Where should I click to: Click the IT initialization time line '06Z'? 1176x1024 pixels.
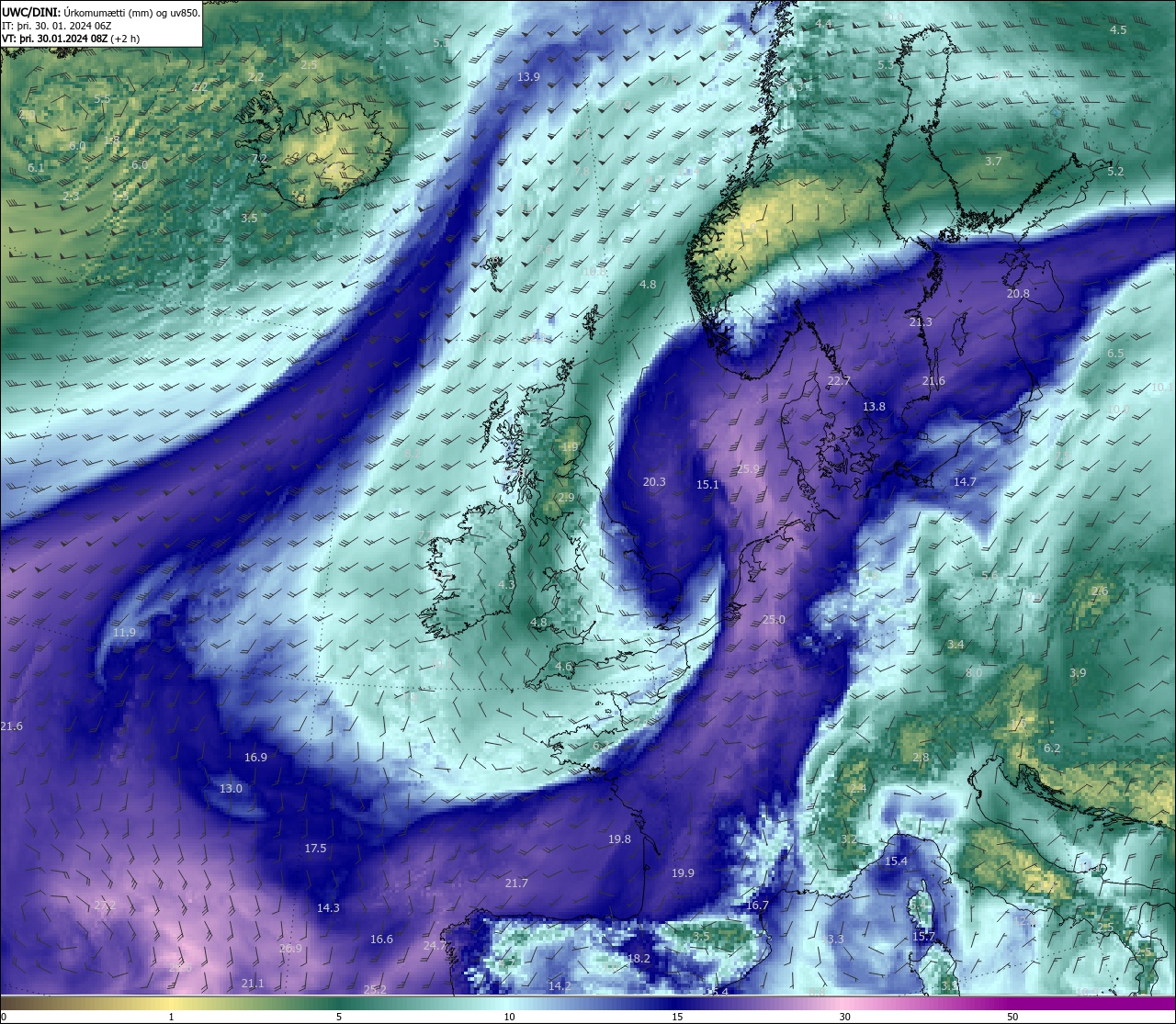coord(57,26)
